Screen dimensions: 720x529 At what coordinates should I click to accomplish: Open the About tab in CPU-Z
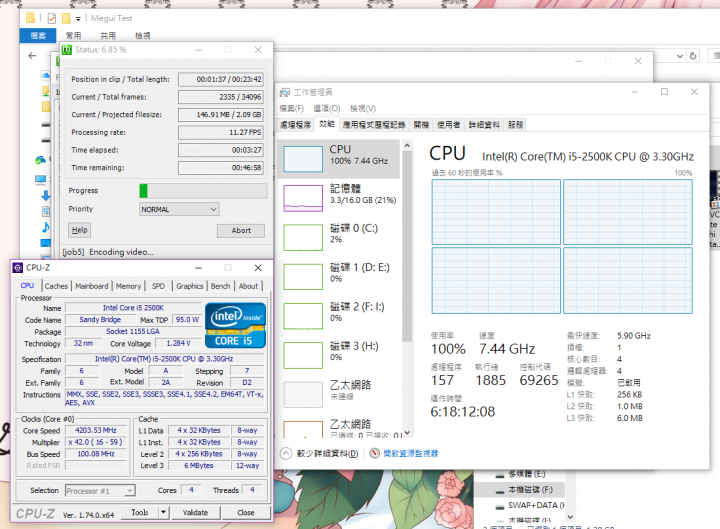coord(248,286)
